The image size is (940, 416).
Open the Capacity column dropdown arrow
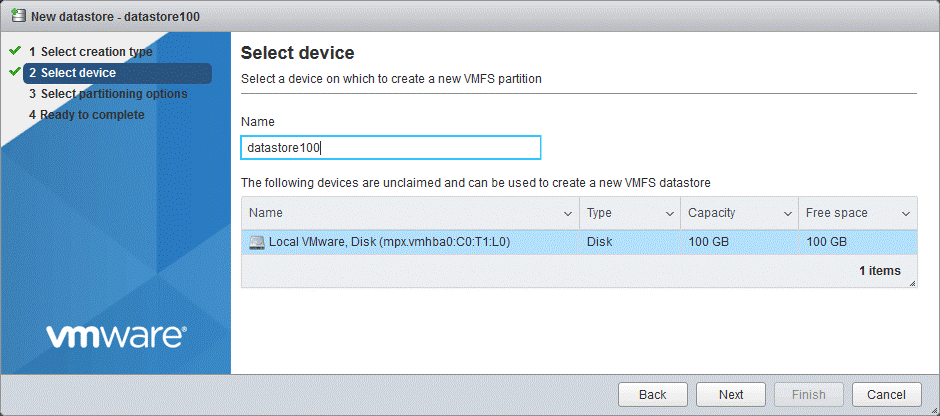click(x=787, y=214)
